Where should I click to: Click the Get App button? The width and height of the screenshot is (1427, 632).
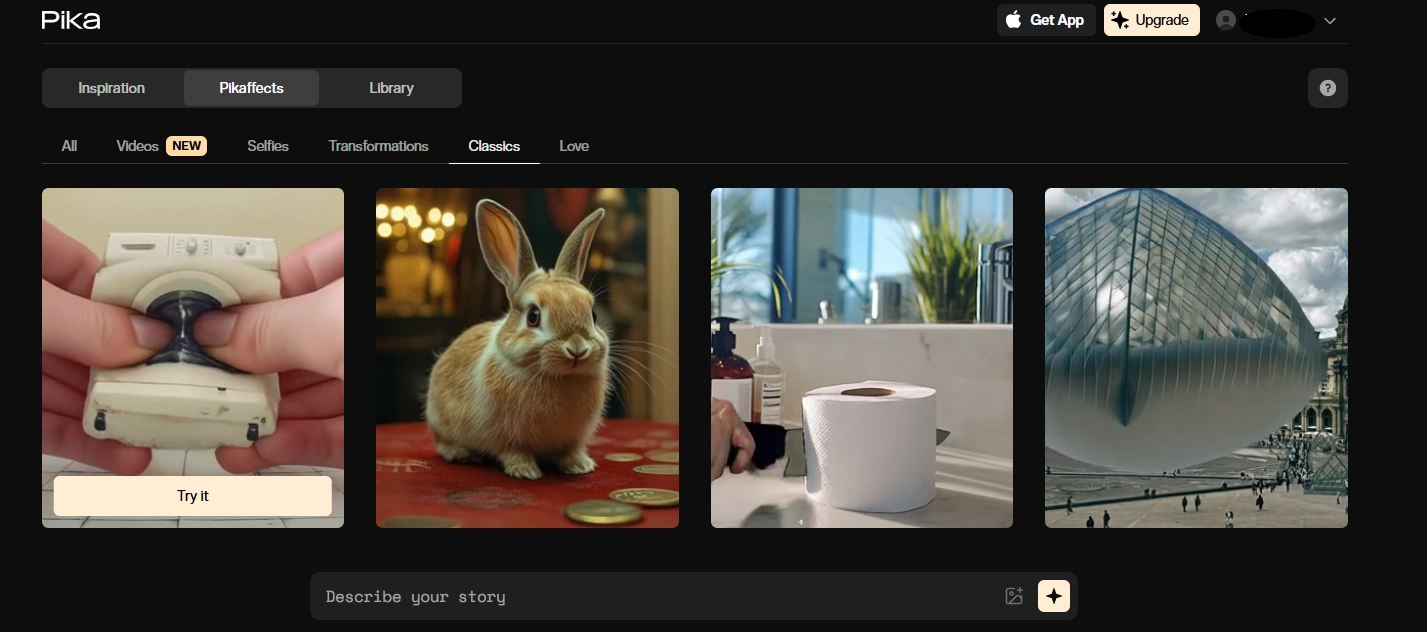pyautogui.click(x=1046, y=20)
